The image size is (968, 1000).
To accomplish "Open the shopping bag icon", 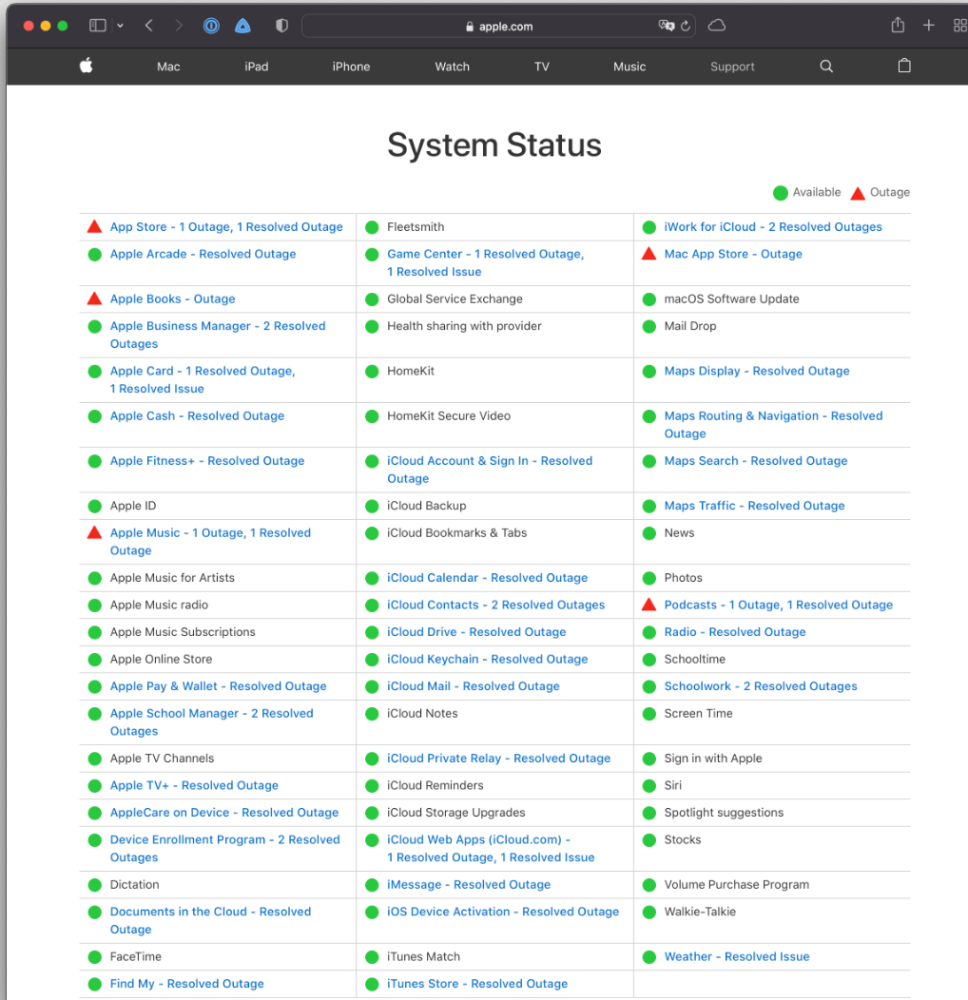I will [904, 66].
